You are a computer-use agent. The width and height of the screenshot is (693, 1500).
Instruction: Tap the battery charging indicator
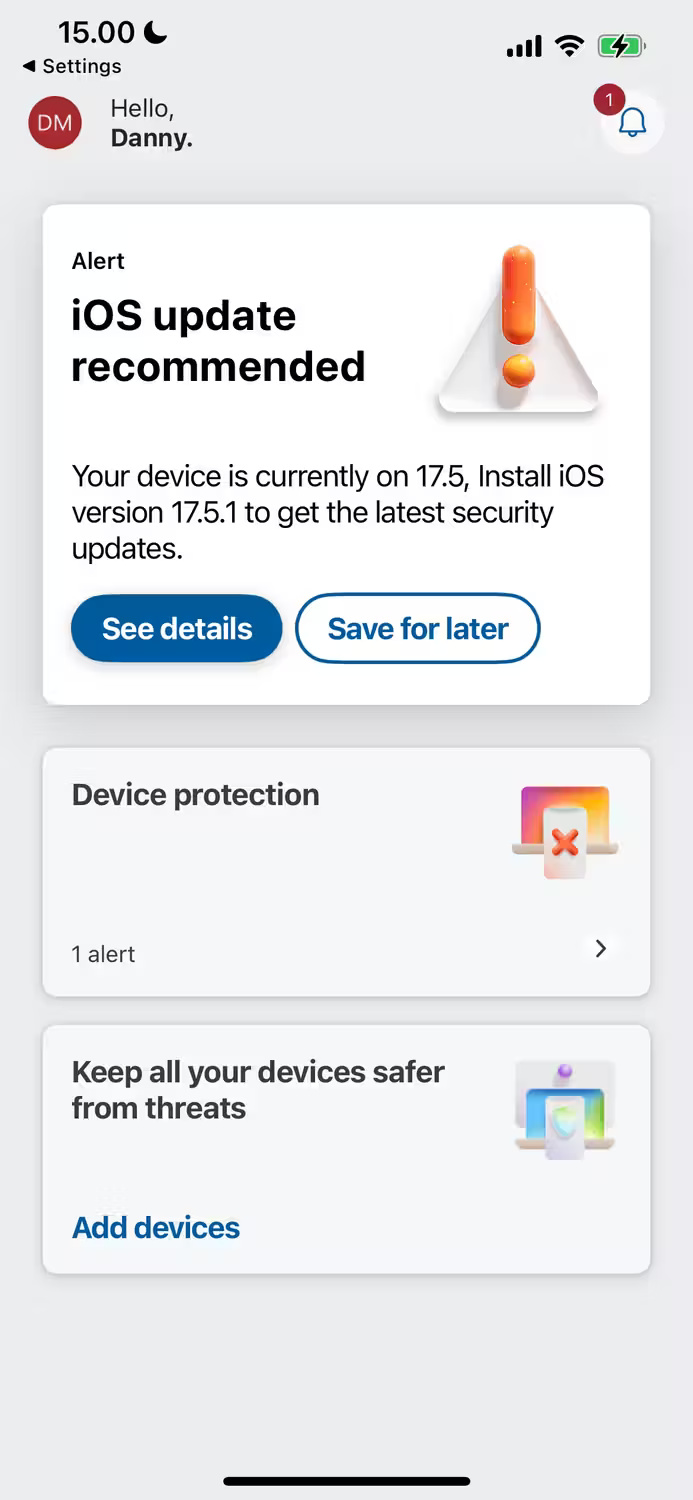622,46
